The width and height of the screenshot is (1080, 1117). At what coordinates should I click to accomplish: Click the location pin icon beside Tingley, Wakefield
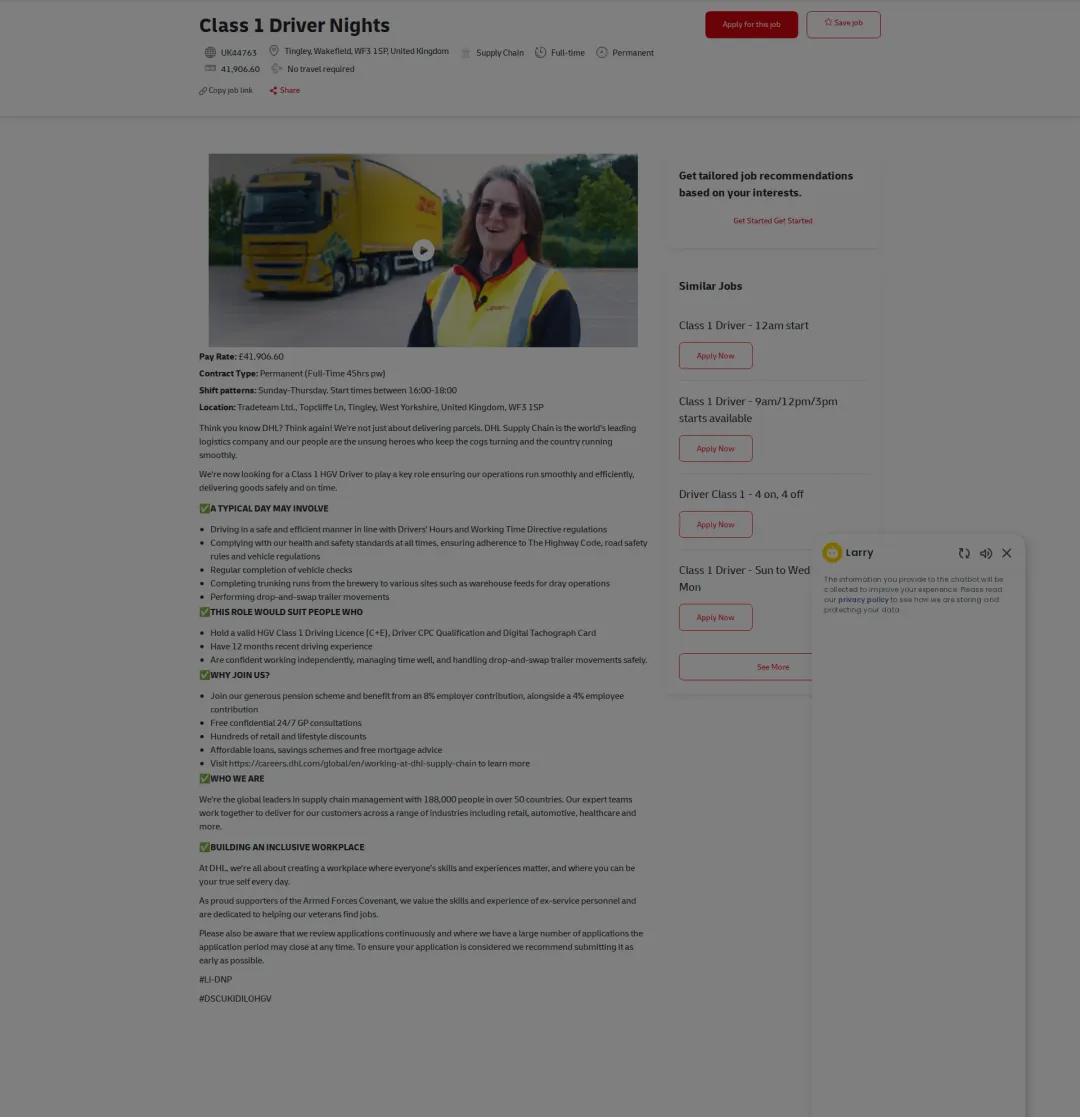(274, 51)
